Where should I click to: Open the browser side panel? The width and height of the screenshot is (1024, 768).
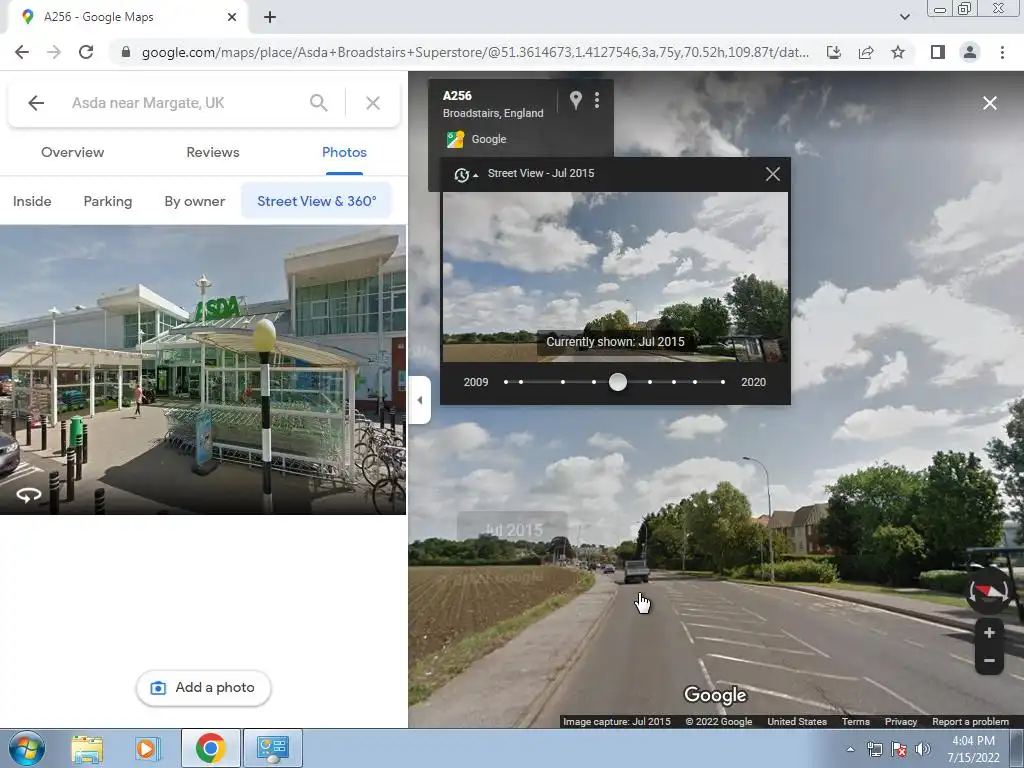pos(938,52)
